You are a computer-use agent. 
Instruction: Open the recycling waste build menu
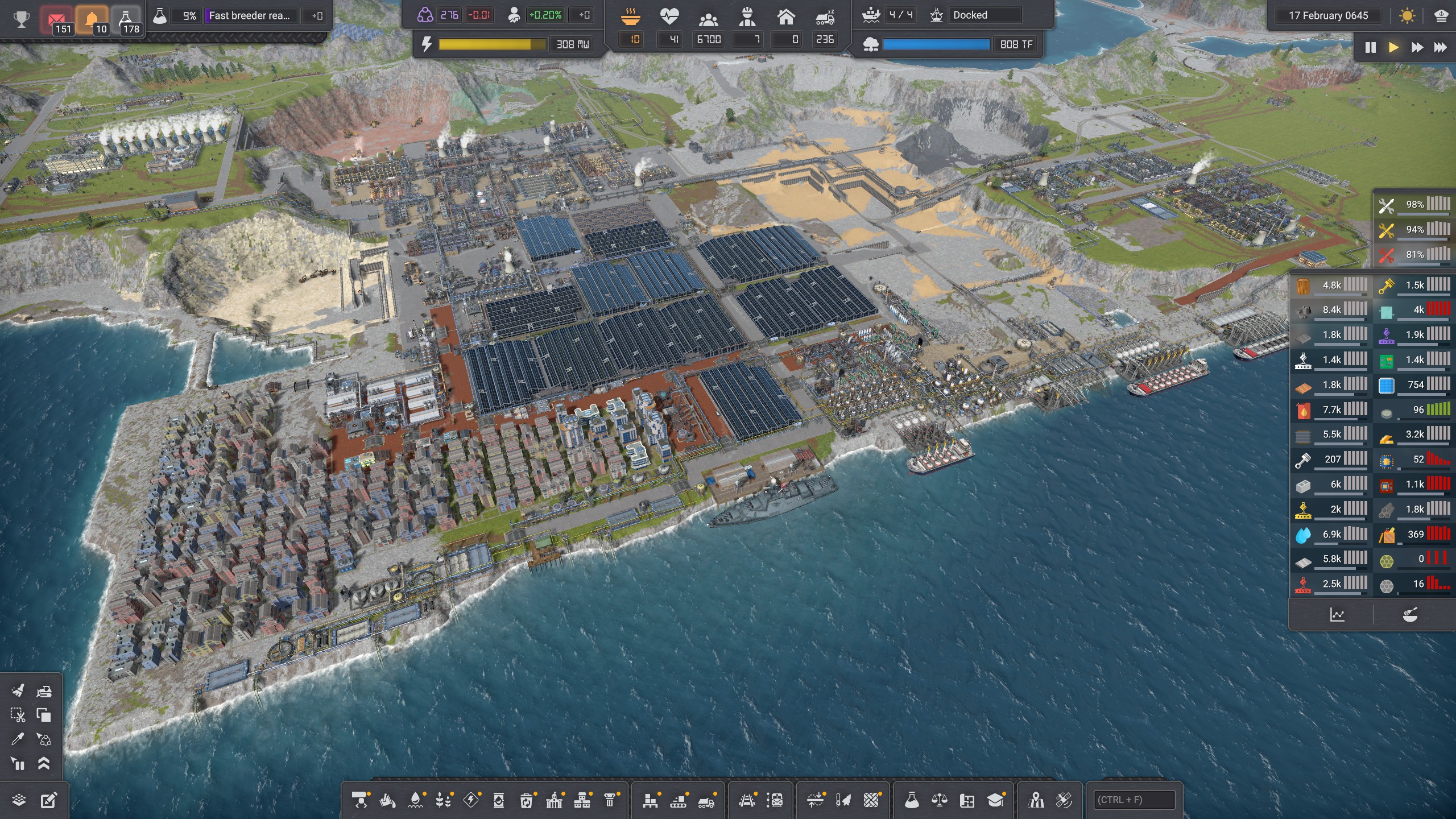pos(526,800)
